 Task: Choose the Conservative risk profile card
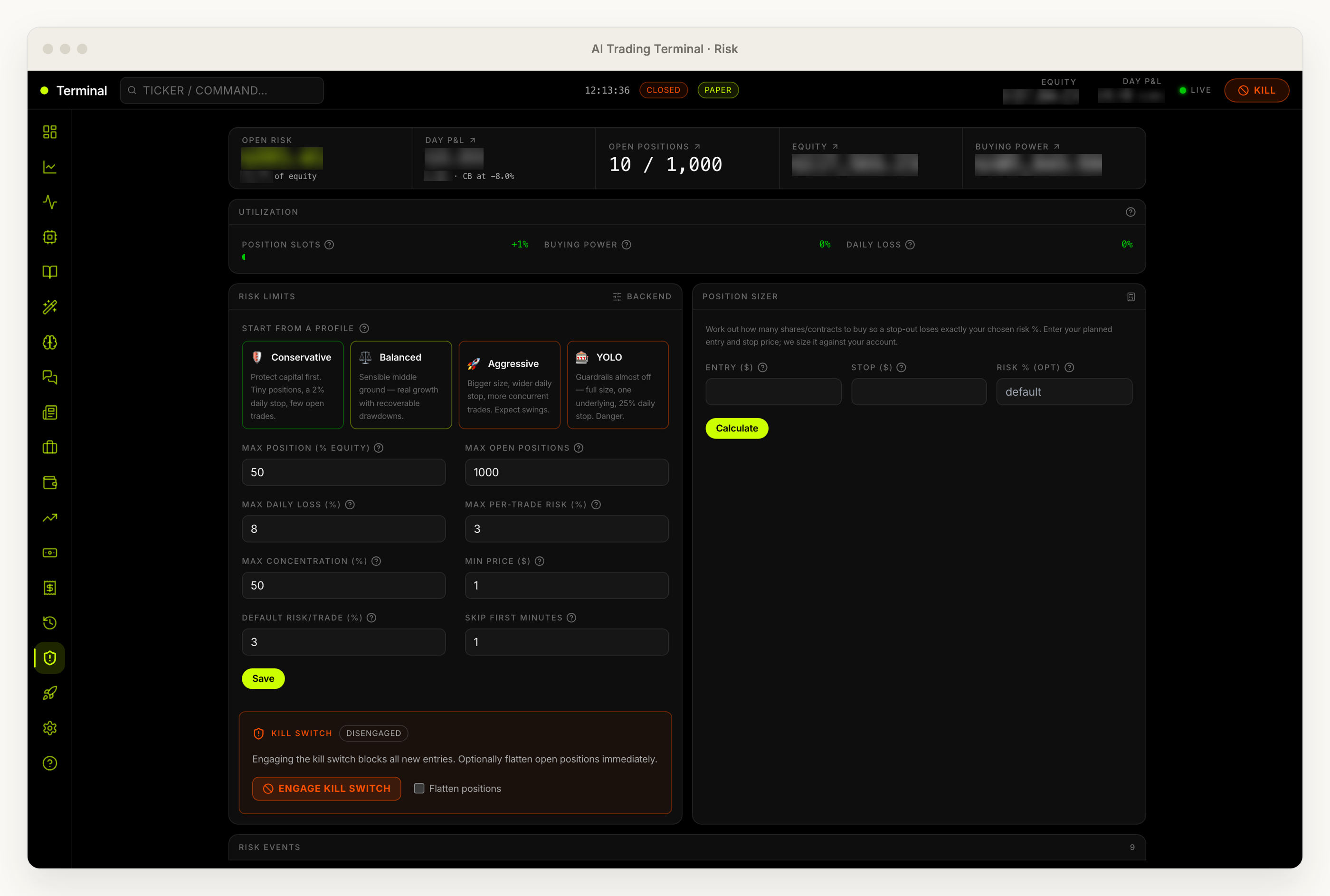pos(293,385)
